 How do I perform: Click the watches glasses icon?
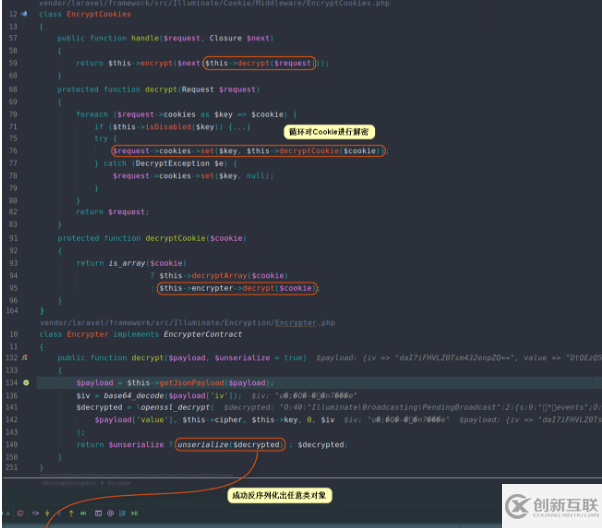[111, 513]
